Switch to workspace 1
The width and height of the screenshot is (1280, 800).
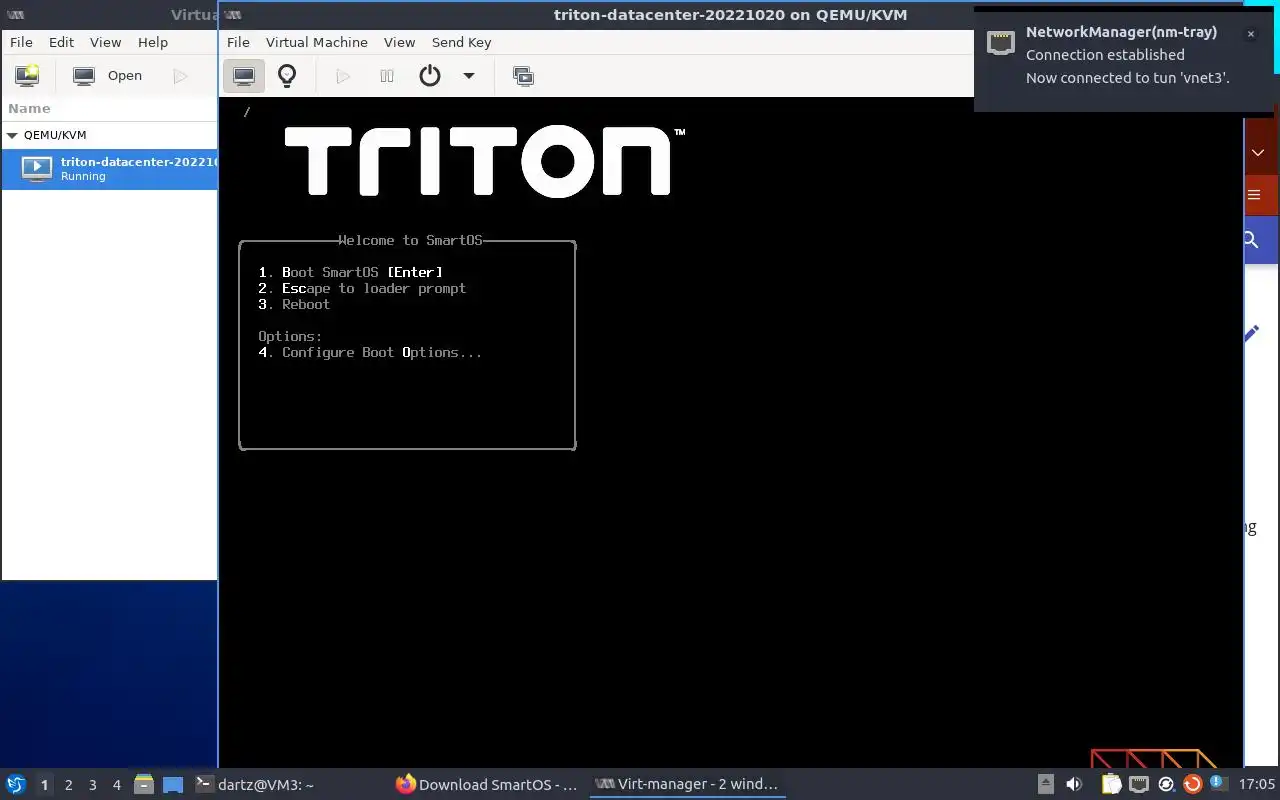44,785
